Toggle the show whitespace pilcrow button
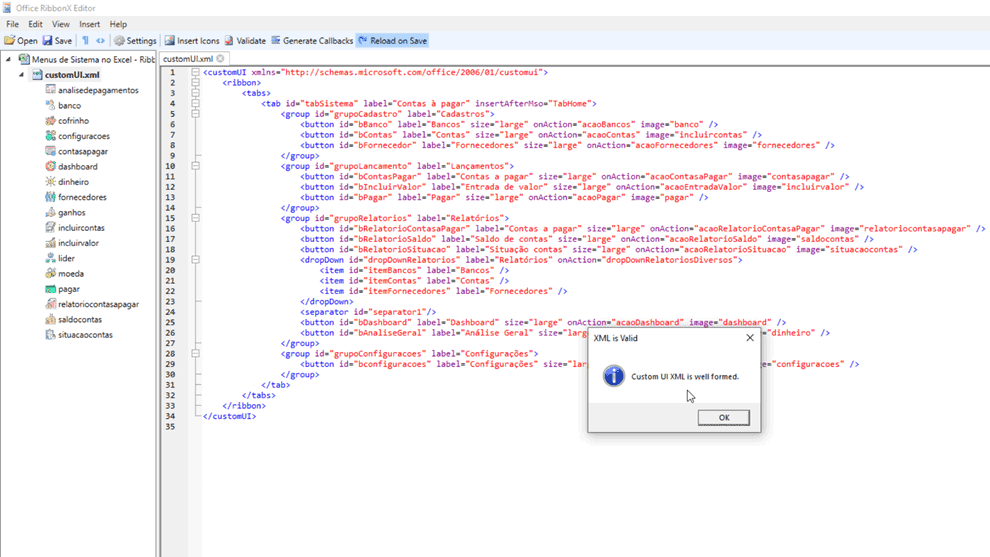 pyautogui.click(x=85, y=41)
